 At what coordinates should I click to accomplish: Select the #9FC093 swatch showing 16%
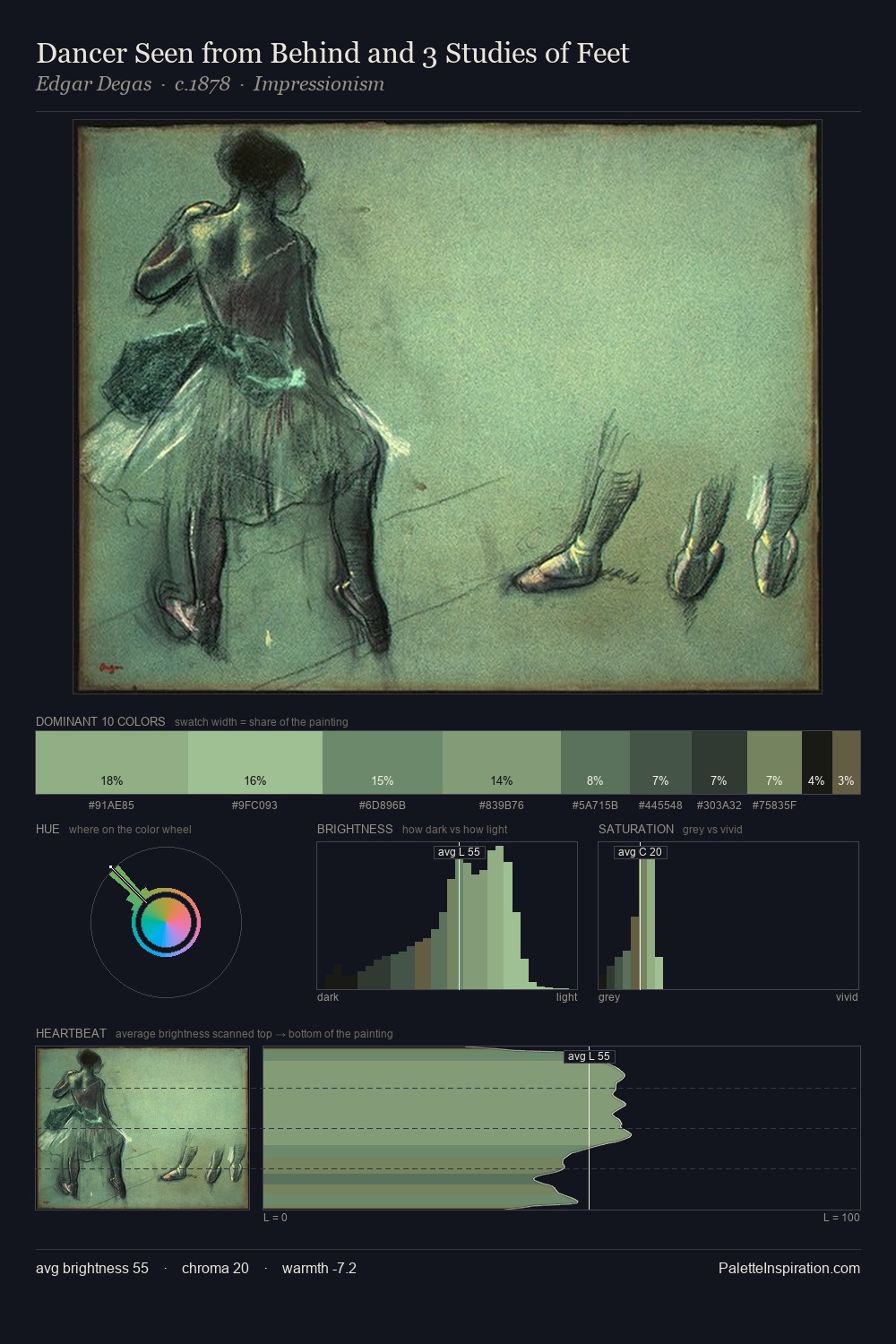coord(255,762)
